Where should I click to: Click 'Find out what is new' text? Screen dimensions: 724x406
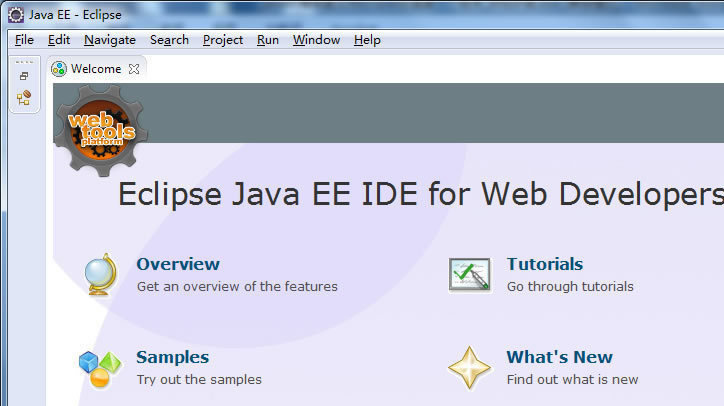573,380
